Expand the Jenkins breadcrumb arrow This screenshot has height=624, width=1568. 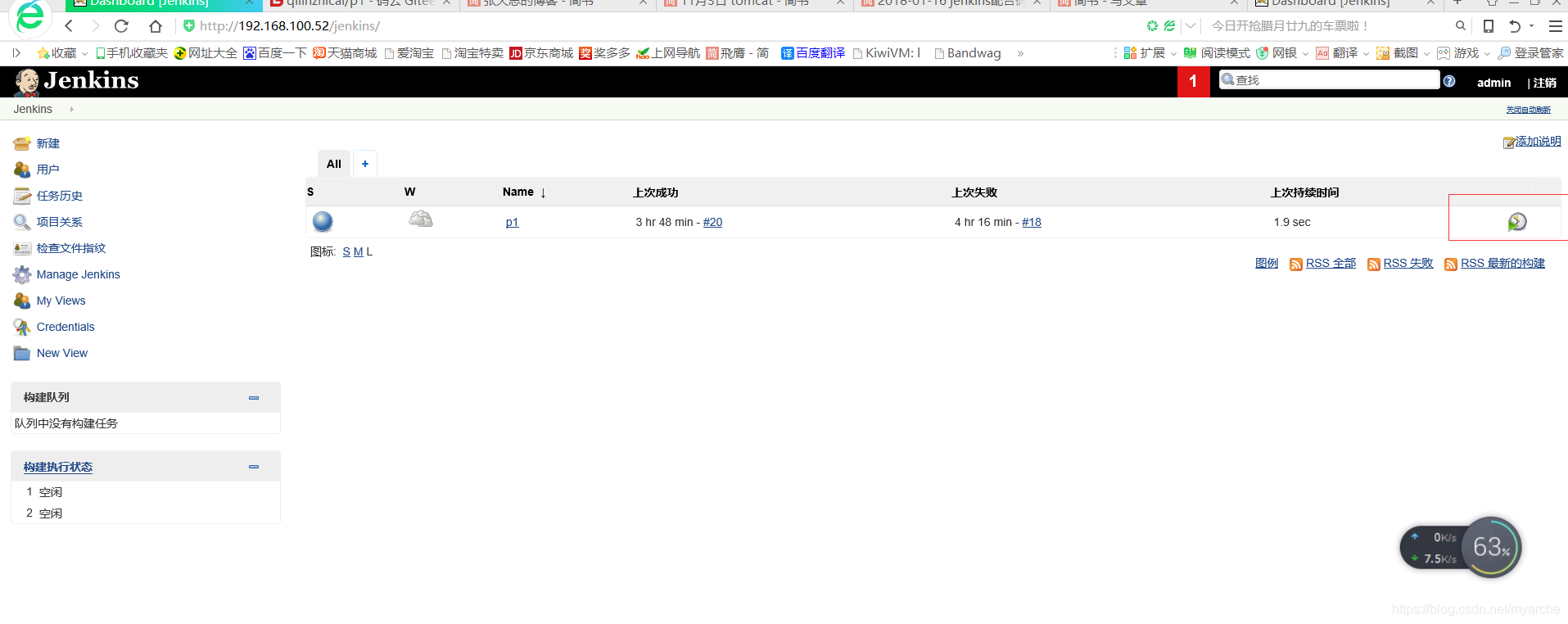click(72, 109)
